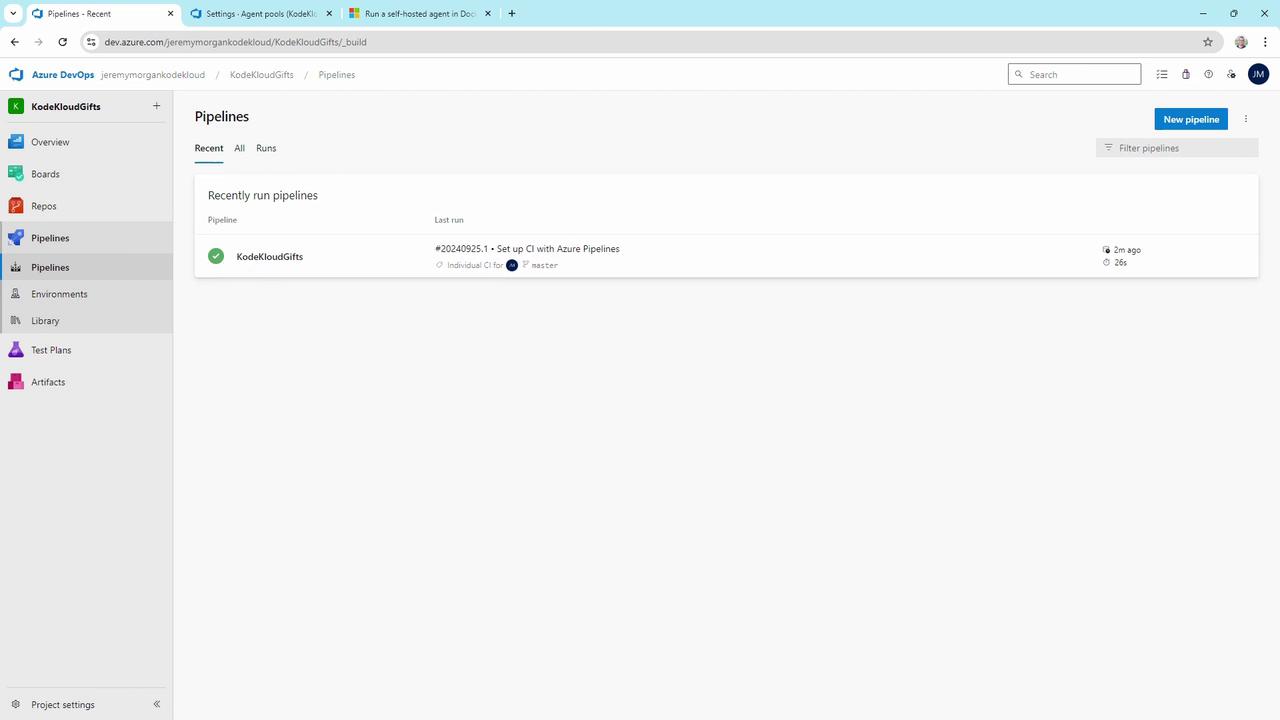Click the plus icon next to KodeKloudGifts
The width and height of the screenshot is (1280, 720).
156,106
